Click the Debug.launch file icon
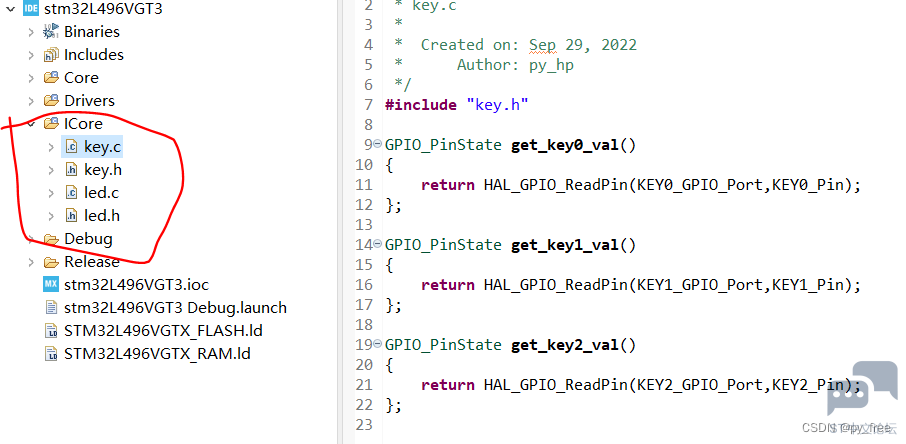Image resolution: width=906 pixels, height=444 pixels. [x=51, y=307]
